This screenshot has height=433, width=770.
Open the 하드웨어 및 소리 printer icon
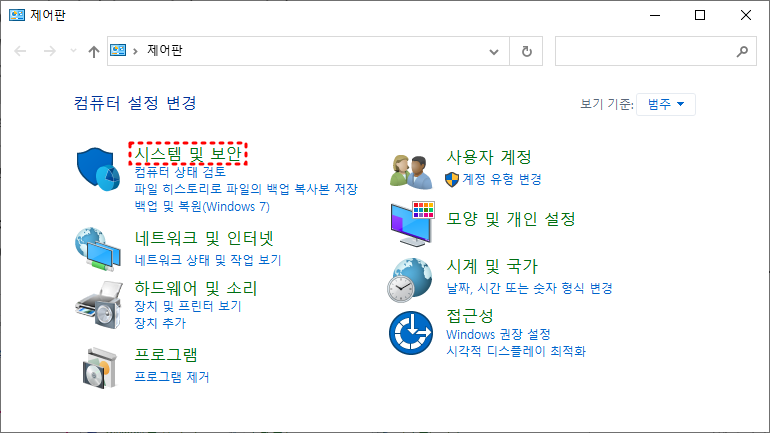pyautogui.click(x=99, y=305)
